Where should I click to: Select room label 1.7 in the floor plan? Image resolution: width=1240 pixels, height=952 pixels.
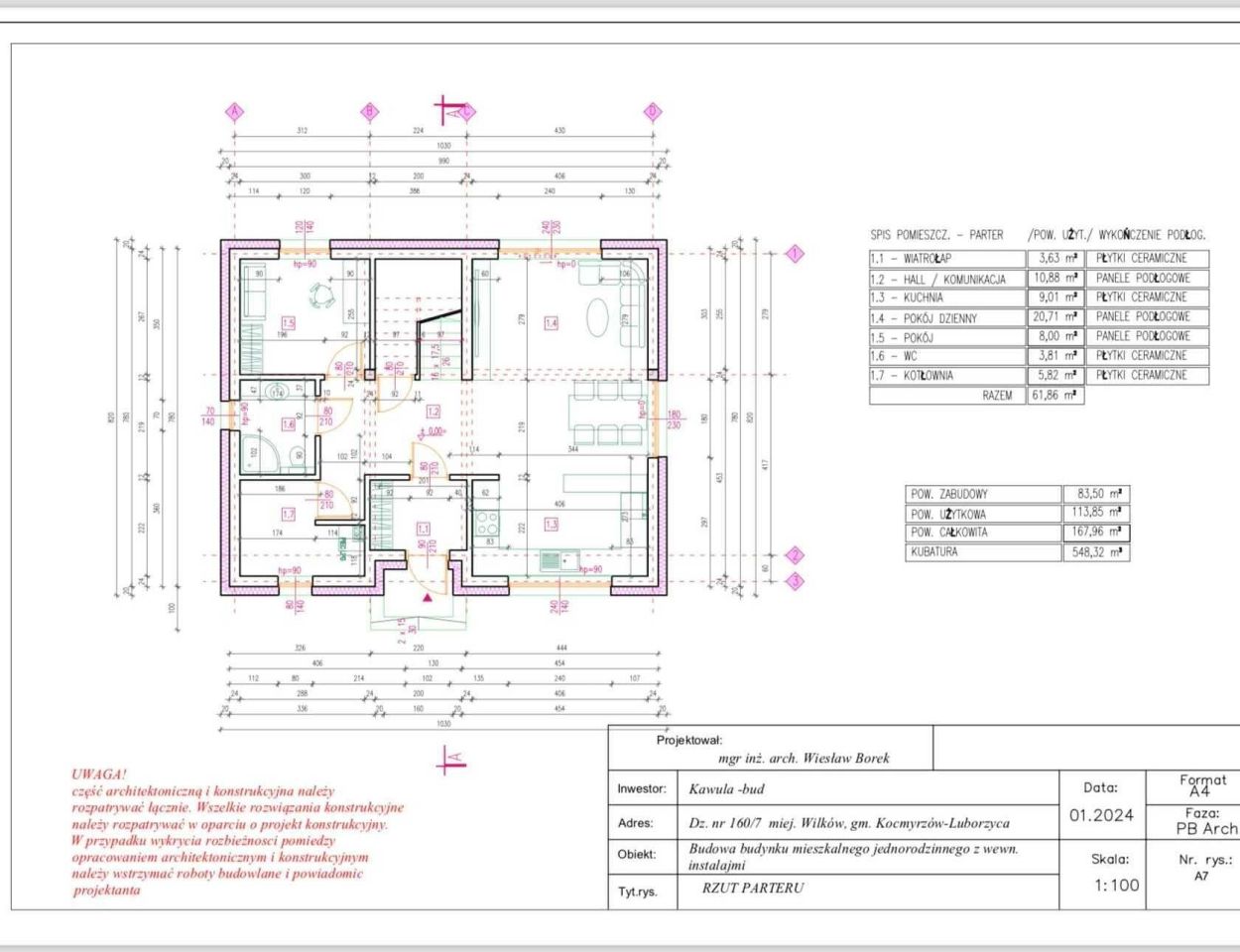click(288, 514)
